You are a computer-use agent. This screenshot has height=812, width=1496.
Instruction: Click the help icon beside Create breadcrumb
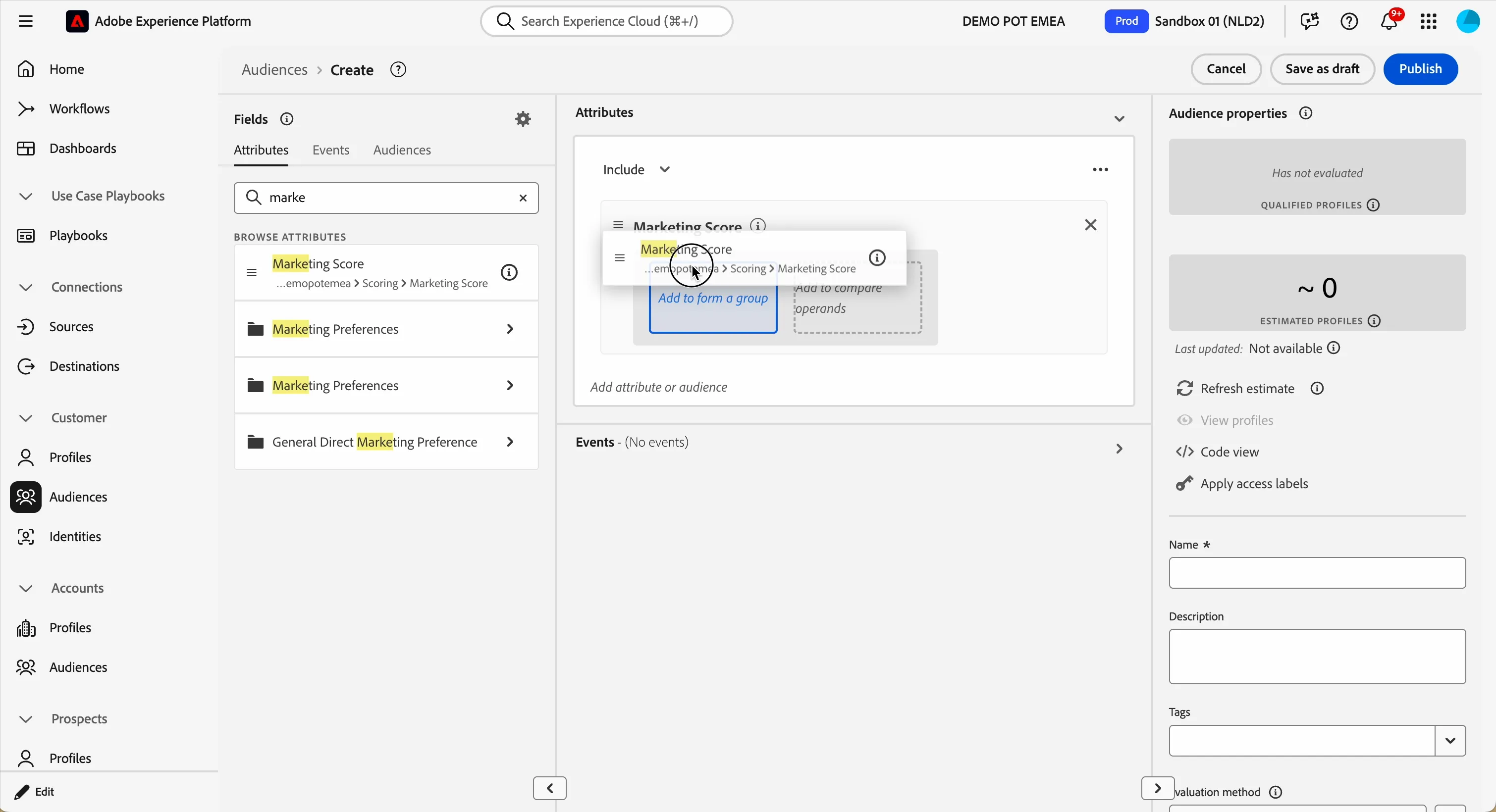click(398, 70)
